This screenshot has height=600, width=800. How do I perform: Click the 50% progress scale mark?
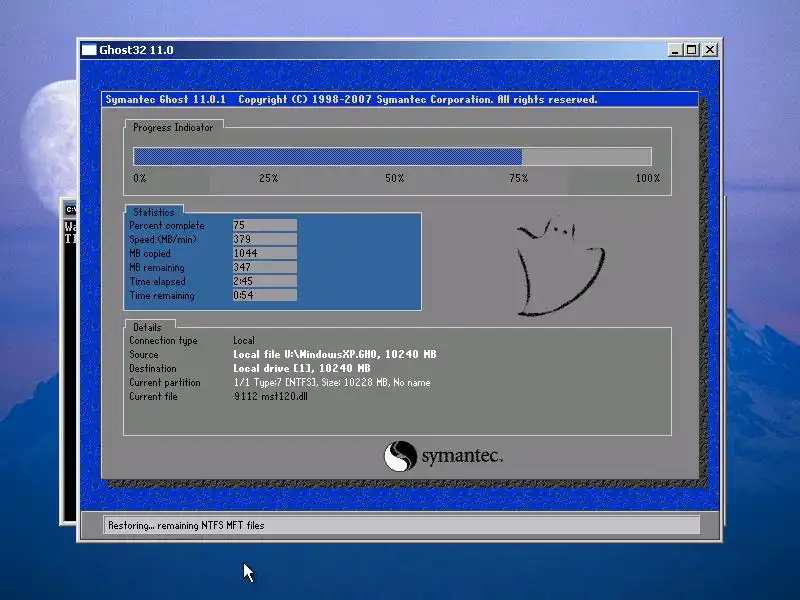[x=394, y=178]
